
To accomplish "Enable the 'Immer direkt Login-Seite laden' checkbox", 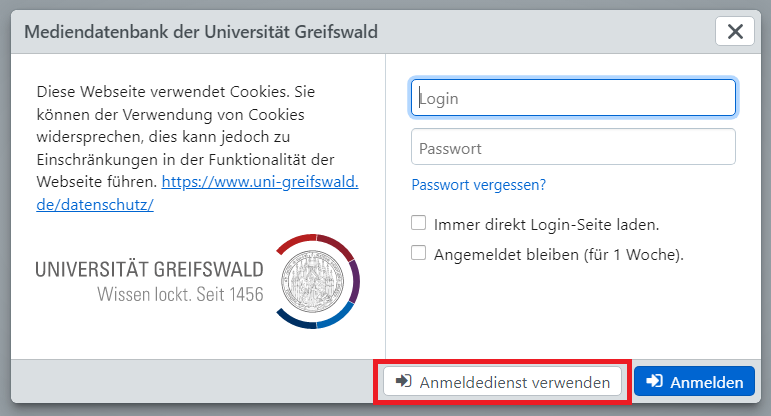I will [419, 223].
